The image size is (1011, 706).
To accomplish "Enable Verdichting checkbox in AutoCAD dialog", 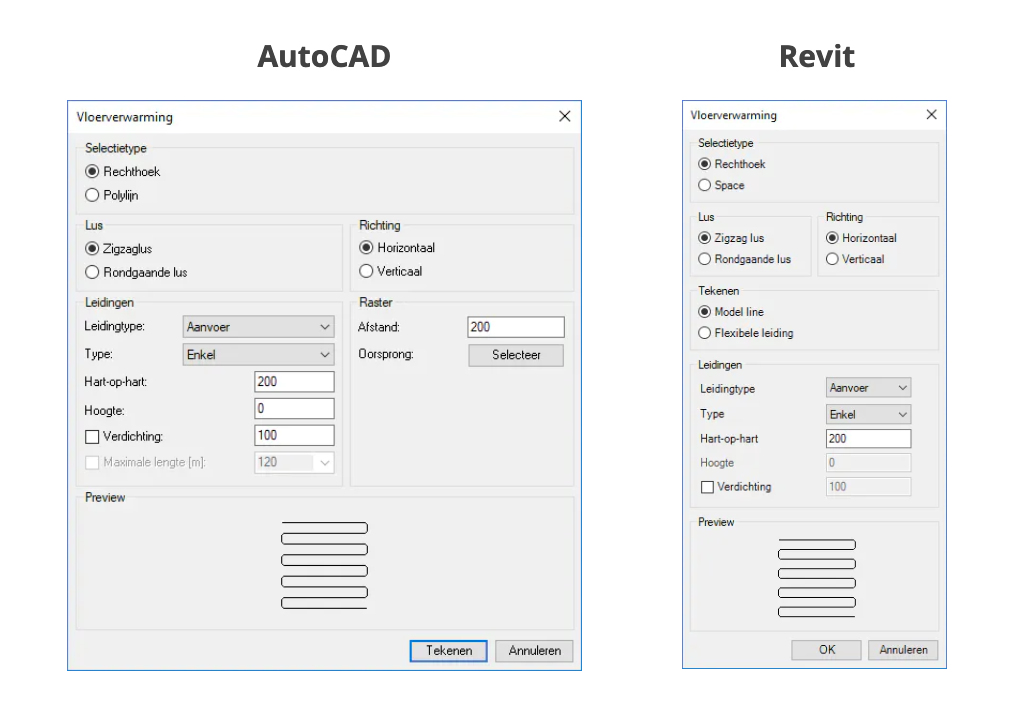I will tap(92, 437).
